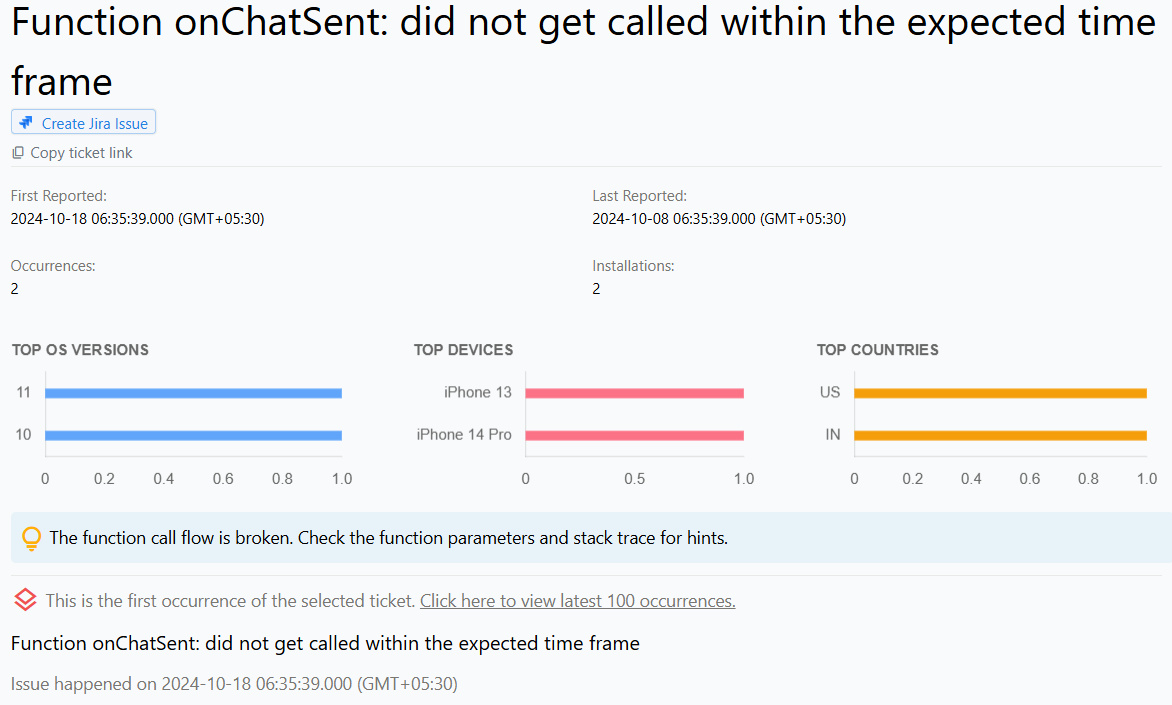Select the iPhone 13 pink bar
Image resolution: width=1172 pixels, height=705 pixels.
(x=634, y=393)
